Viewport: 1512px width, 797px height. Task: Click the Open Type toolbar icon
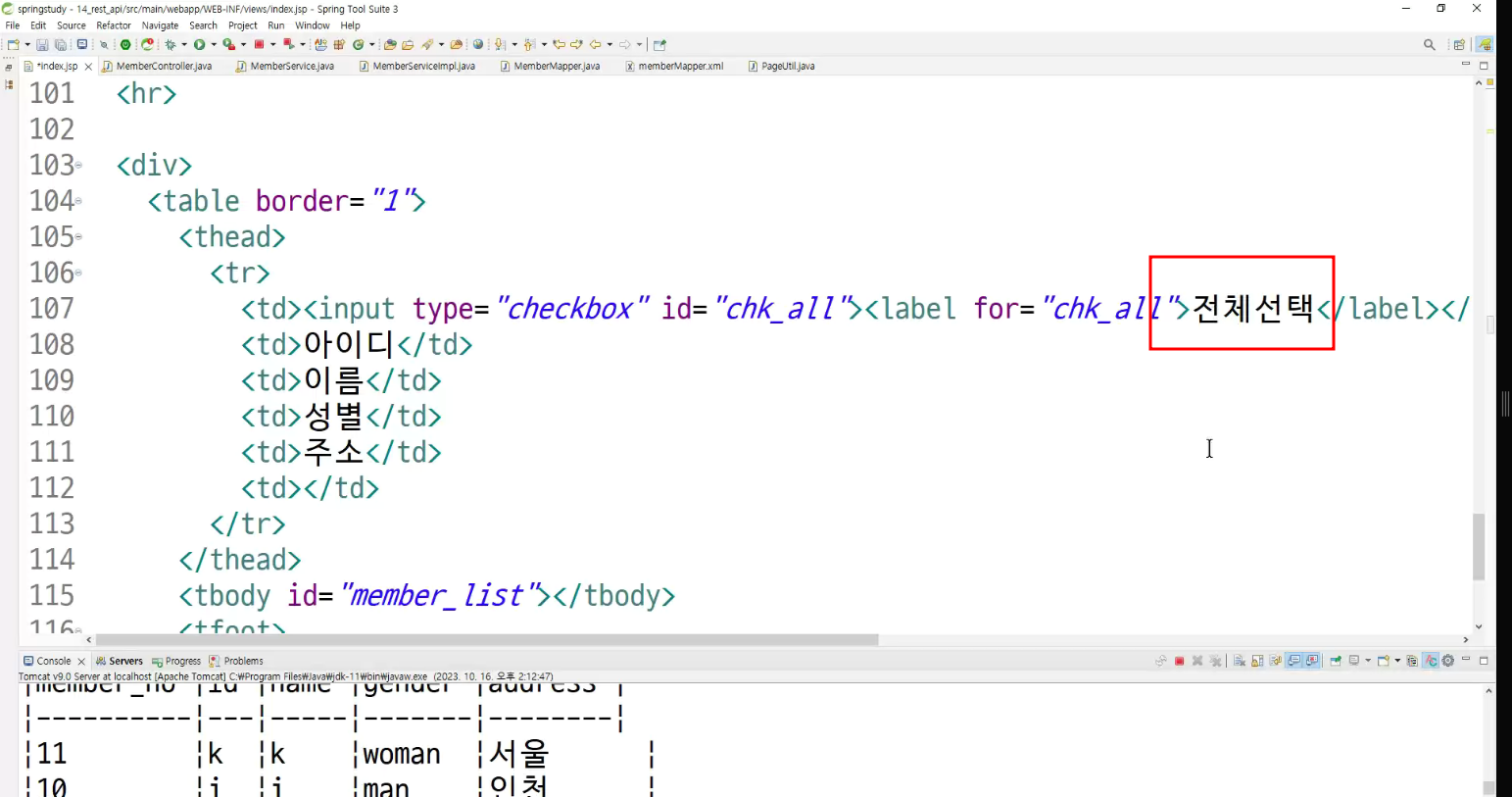[x=390, y=45]
